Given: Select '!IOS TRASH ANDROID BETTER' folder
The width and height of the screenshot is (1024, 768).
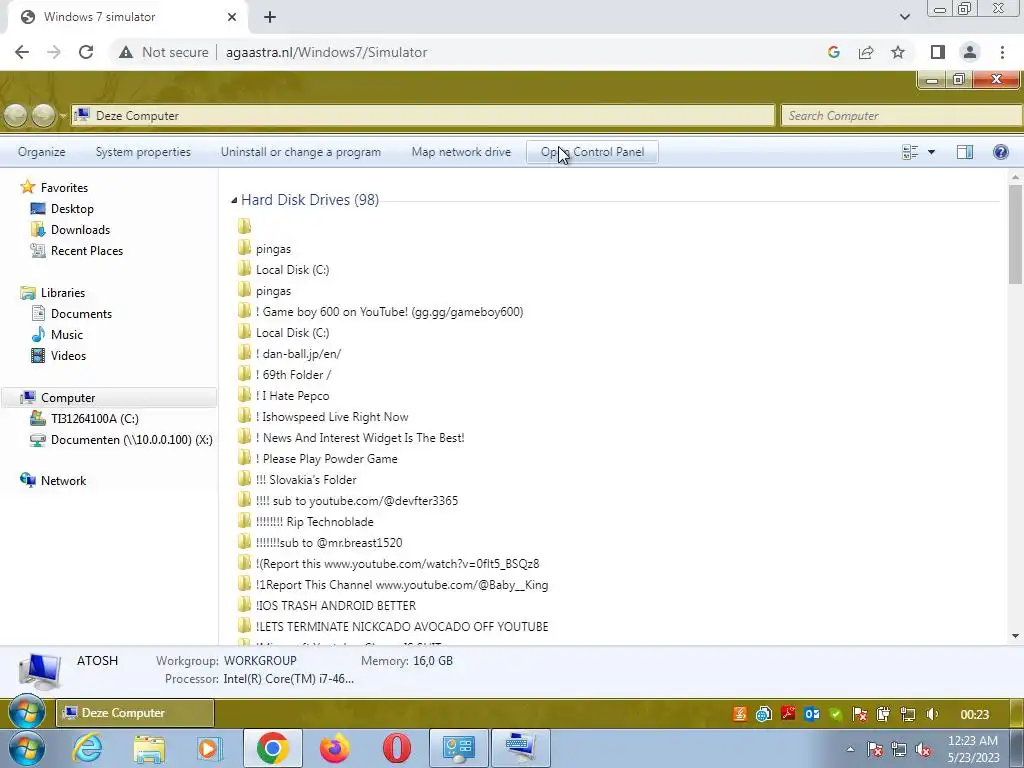Looking at the screenshot, I should [x=336, y=606].
